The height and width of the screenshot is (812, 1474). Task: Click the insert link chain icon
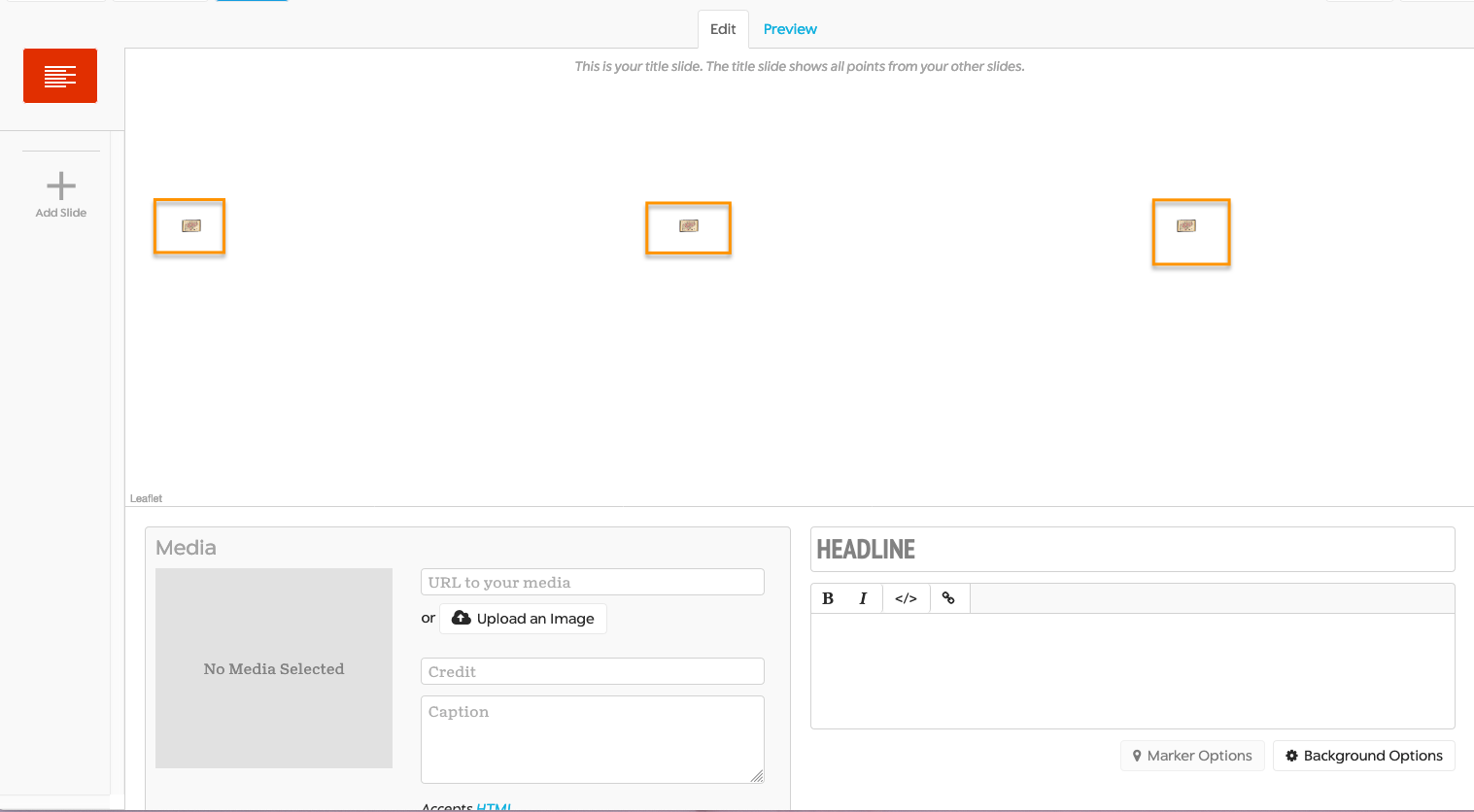(948, 598)
